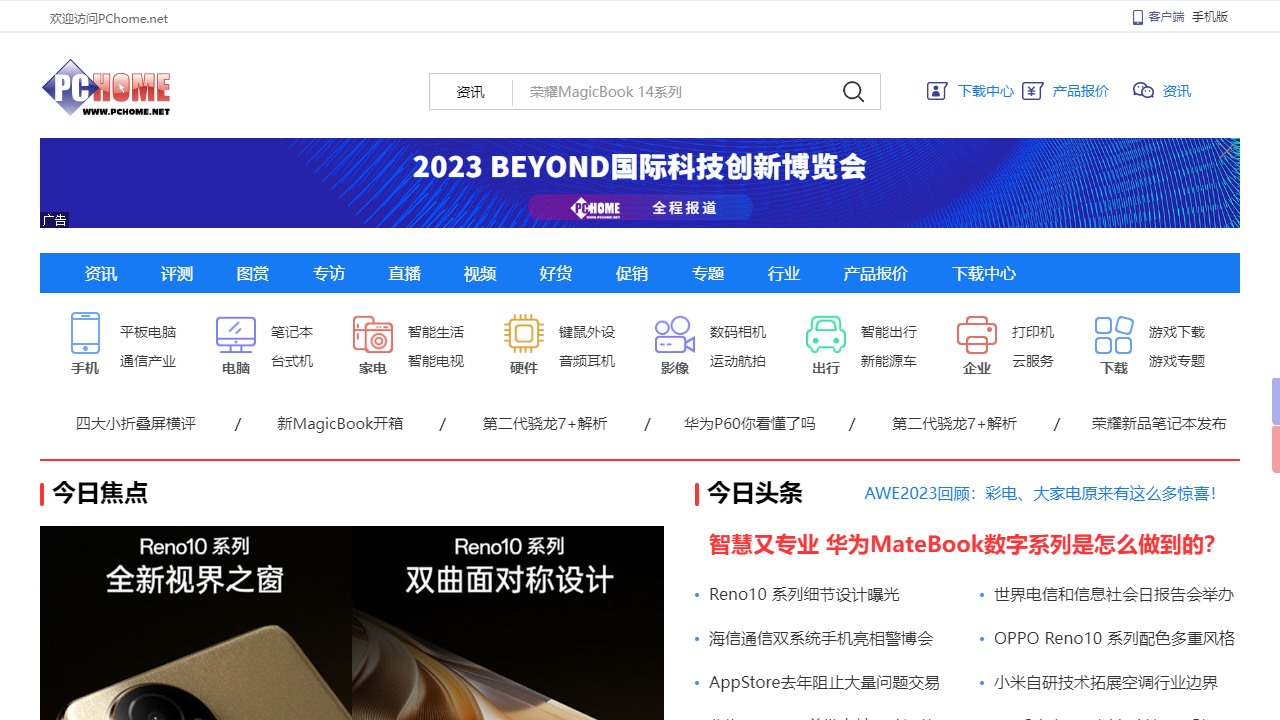The image size is (1280, 720).
Task: Click the 企业 printer category icon
Action: 977,334
